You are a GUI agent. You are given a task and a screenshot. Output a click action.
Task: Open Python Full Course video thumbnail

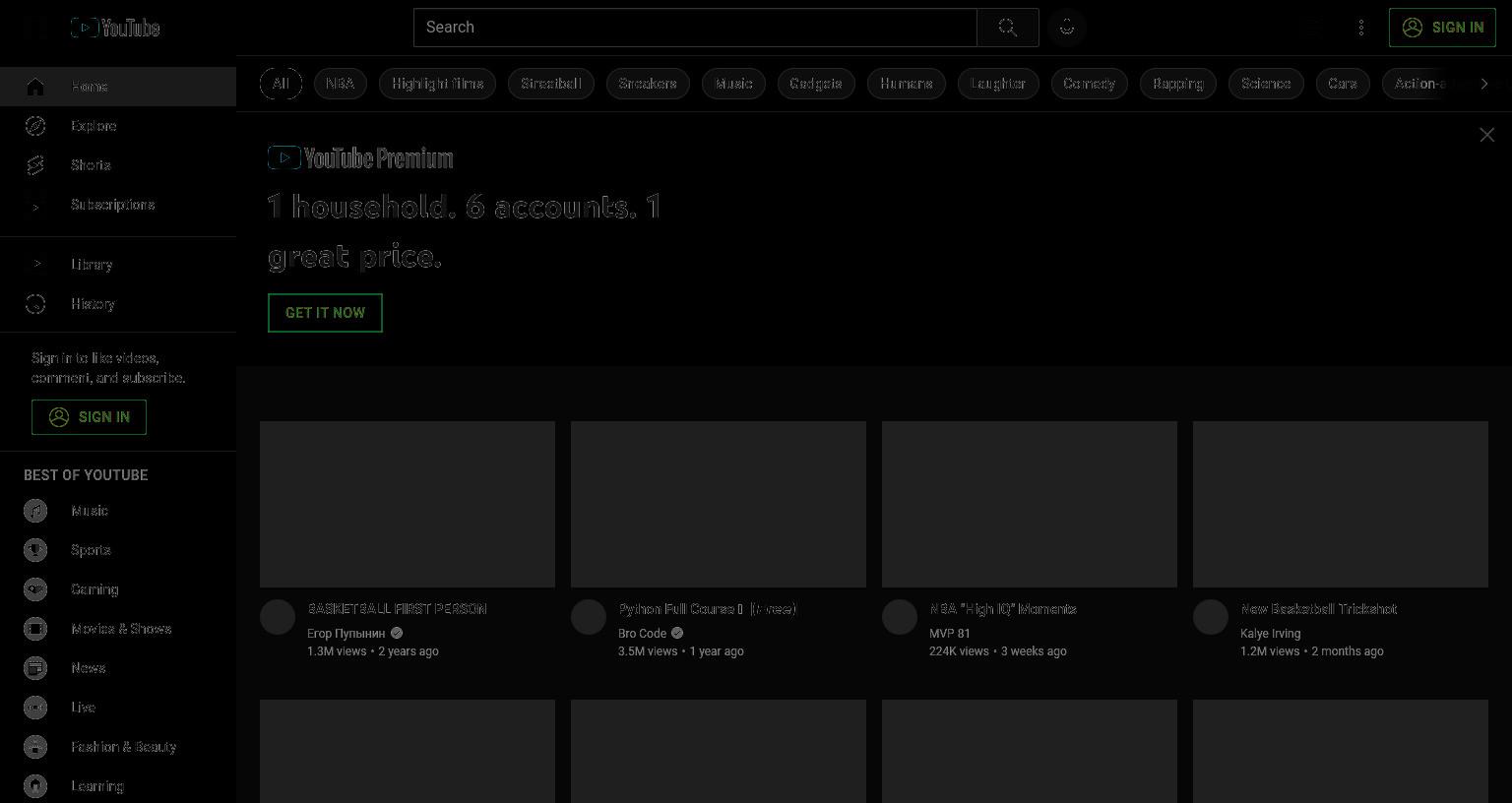[719, 504]
